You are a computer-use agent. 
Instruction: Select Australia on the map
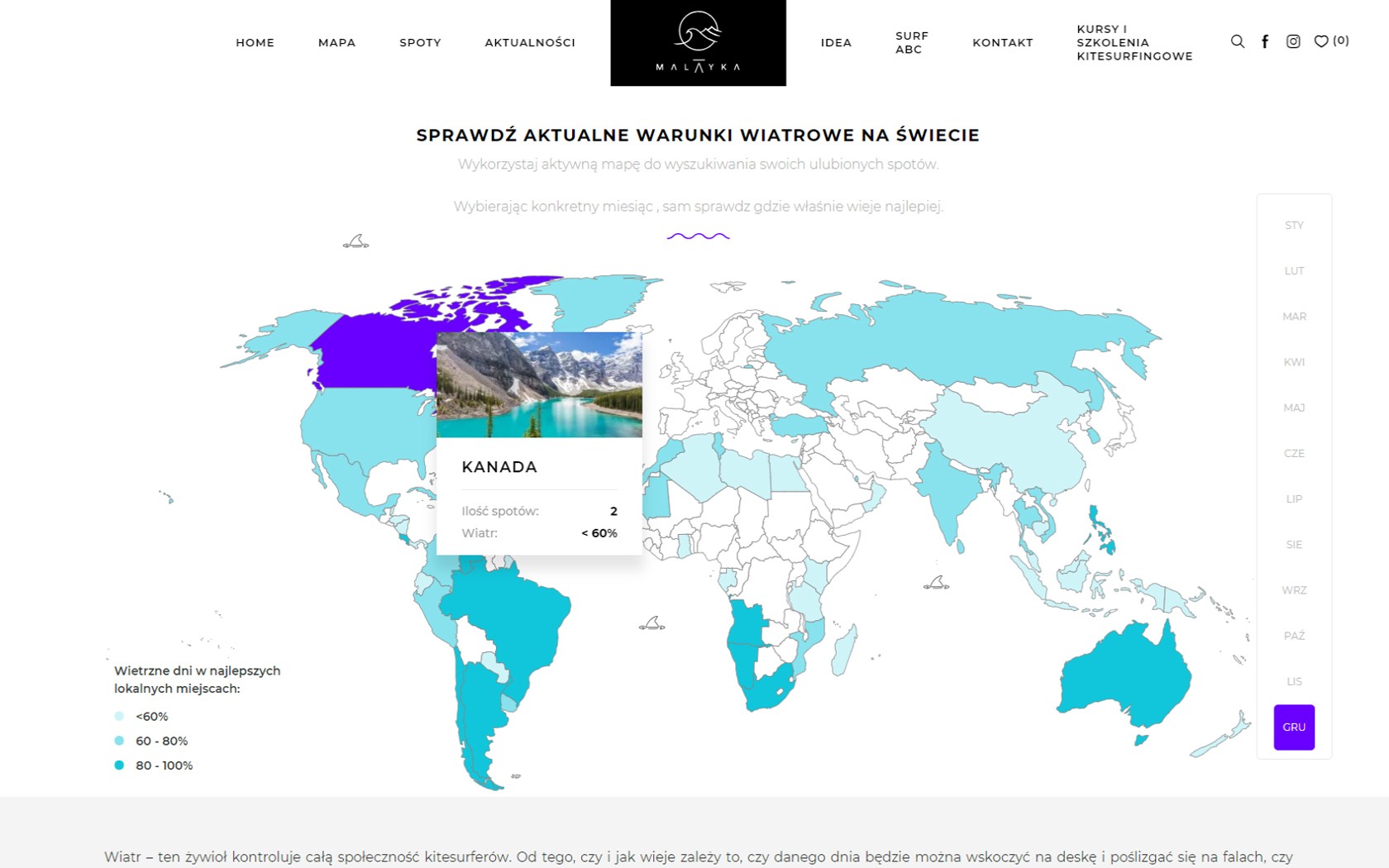[1124, 678]
